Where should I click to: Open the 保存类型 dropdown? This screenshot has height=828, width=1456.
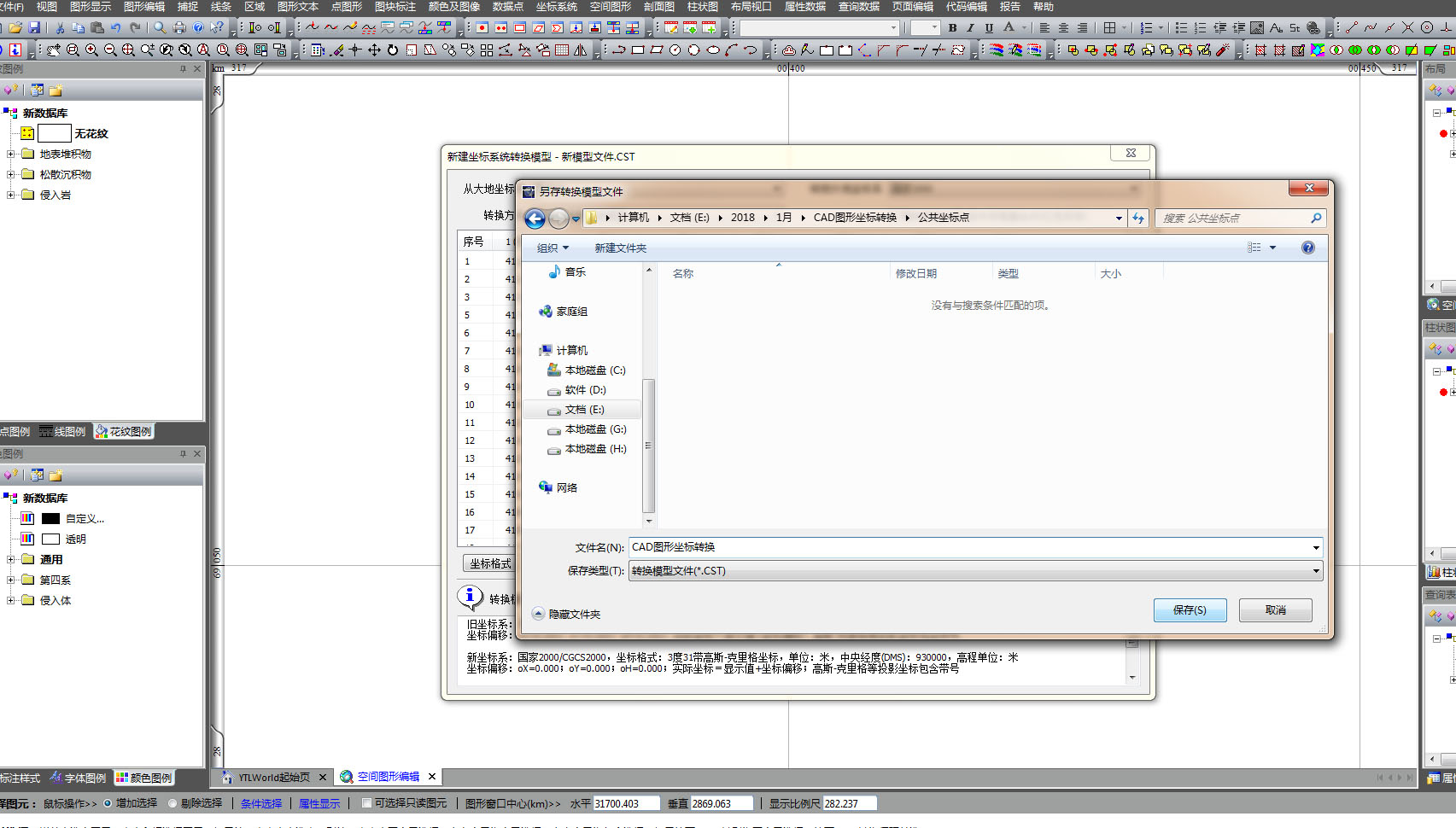[x=975, y=571]
